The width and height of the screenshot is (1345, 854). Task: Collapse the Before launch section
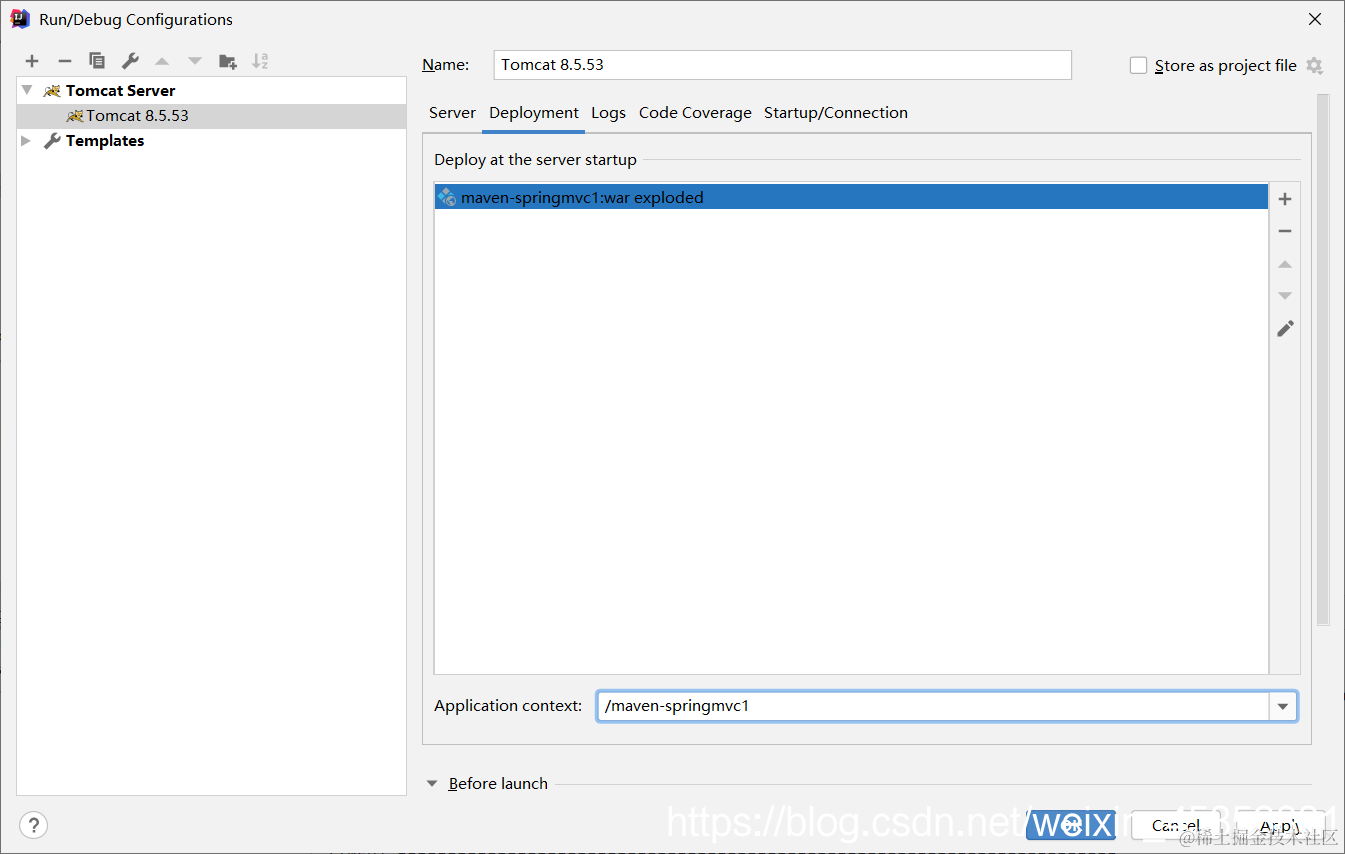coord(432,784)
